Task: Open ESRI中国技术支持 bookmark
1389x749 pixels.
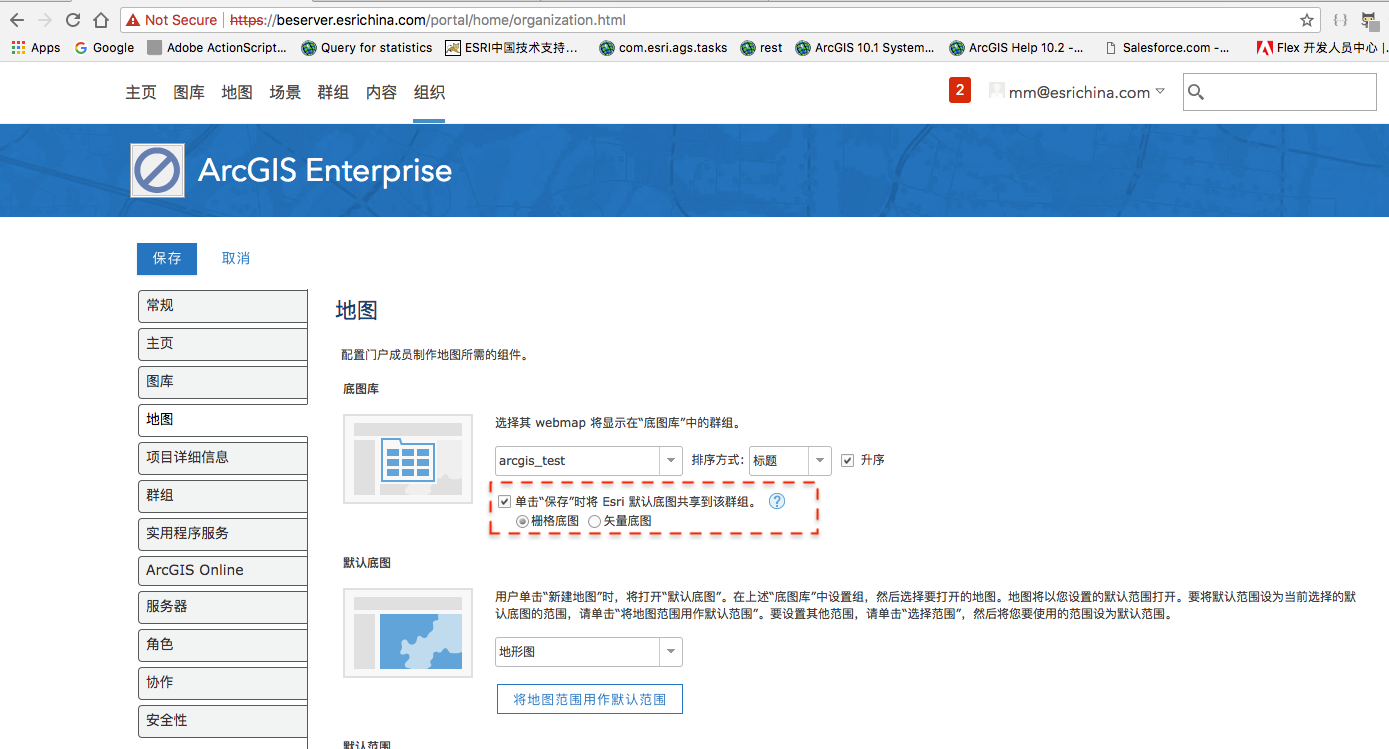Action: [512, 47]
